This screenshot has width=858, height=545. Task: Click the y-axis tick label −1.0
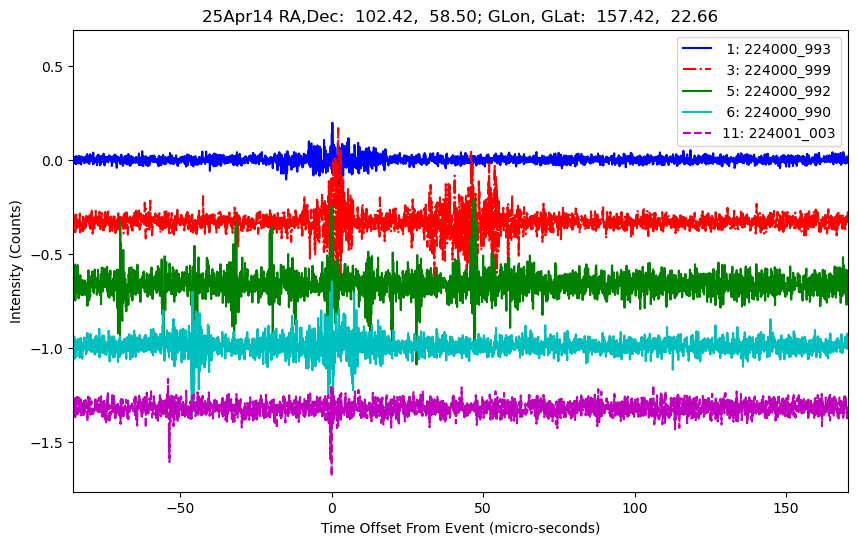pos(48,349)
